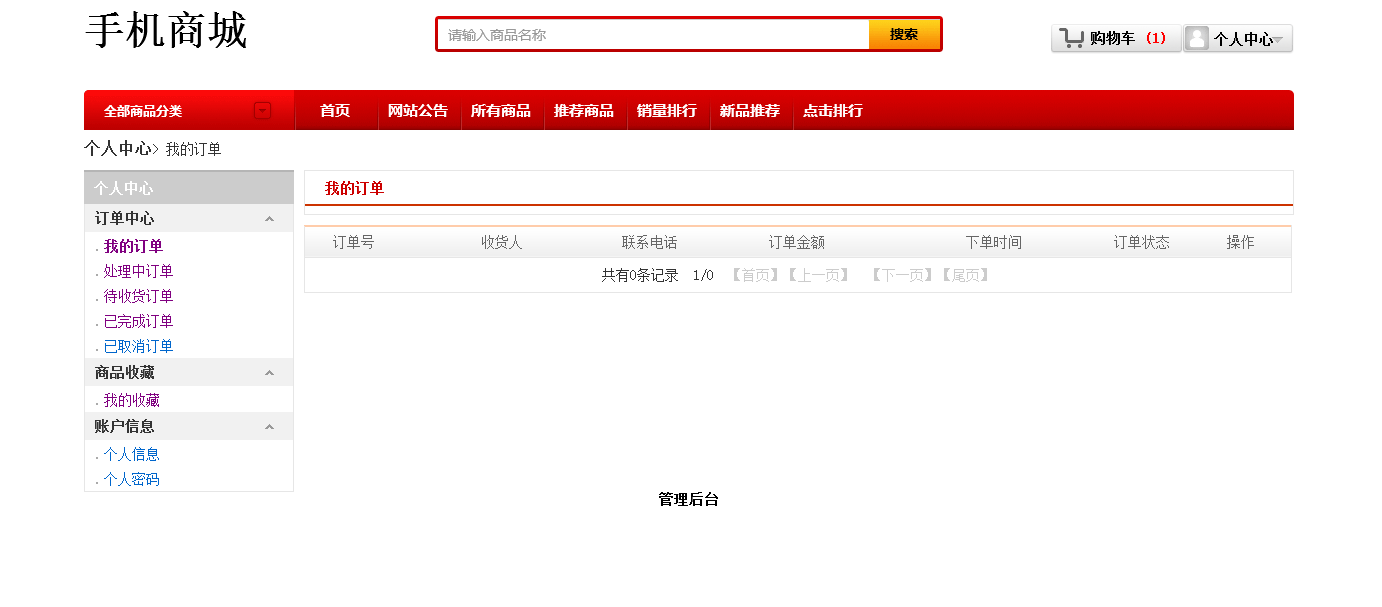Open 新品推荐 navigation item
This screenshot has width=1382, height=607.
750,111
